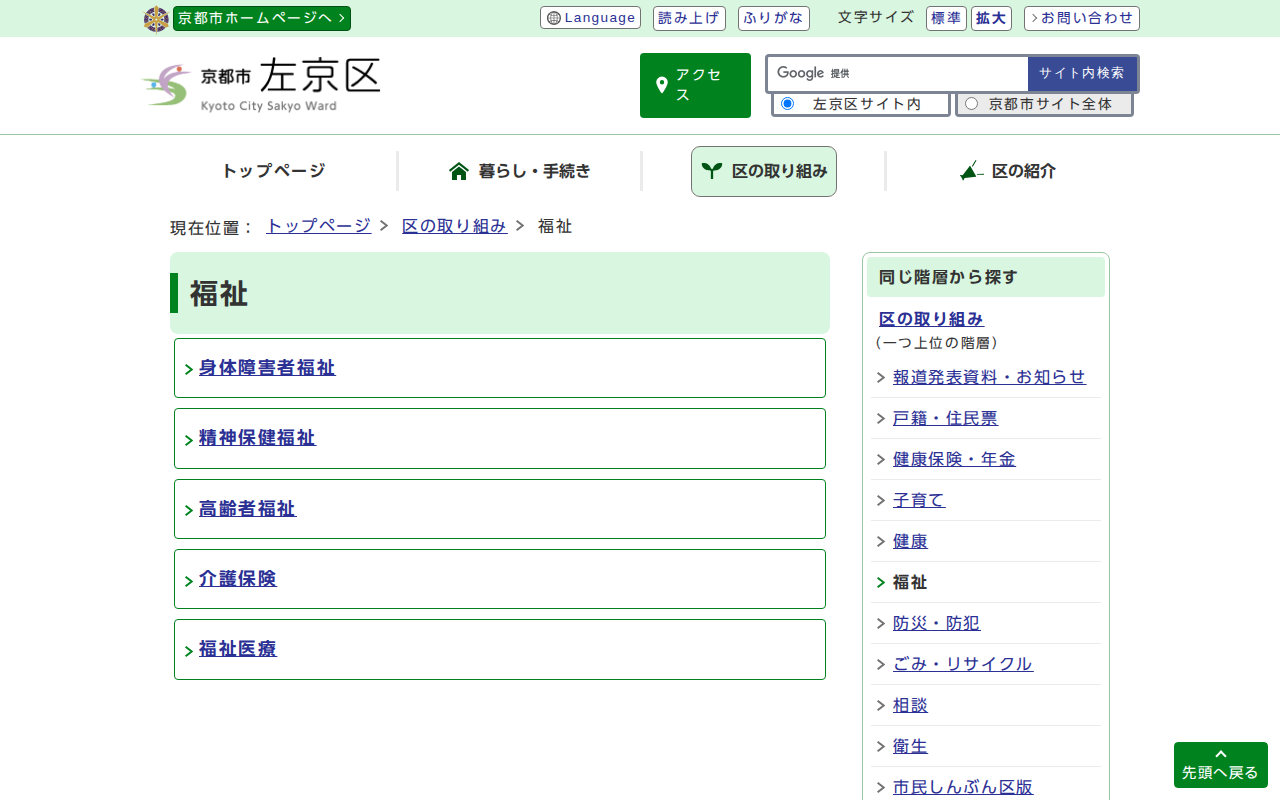Image resolution: width=1280 pixels, height=800 pixels.
Task: Open トップページ main navigation item
Action: (x=273, y=171)
